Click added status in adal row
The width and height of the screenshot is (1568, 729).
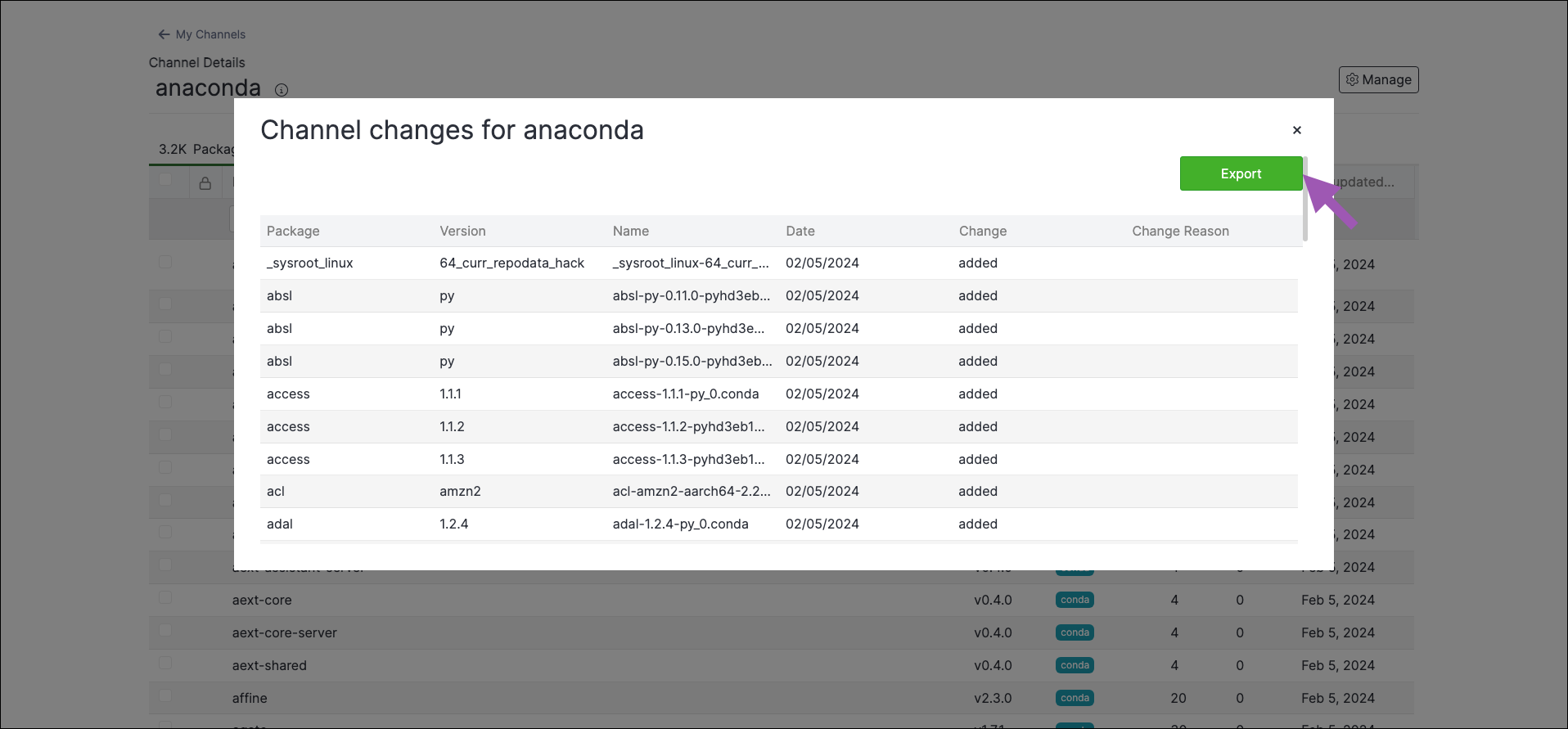978,524
